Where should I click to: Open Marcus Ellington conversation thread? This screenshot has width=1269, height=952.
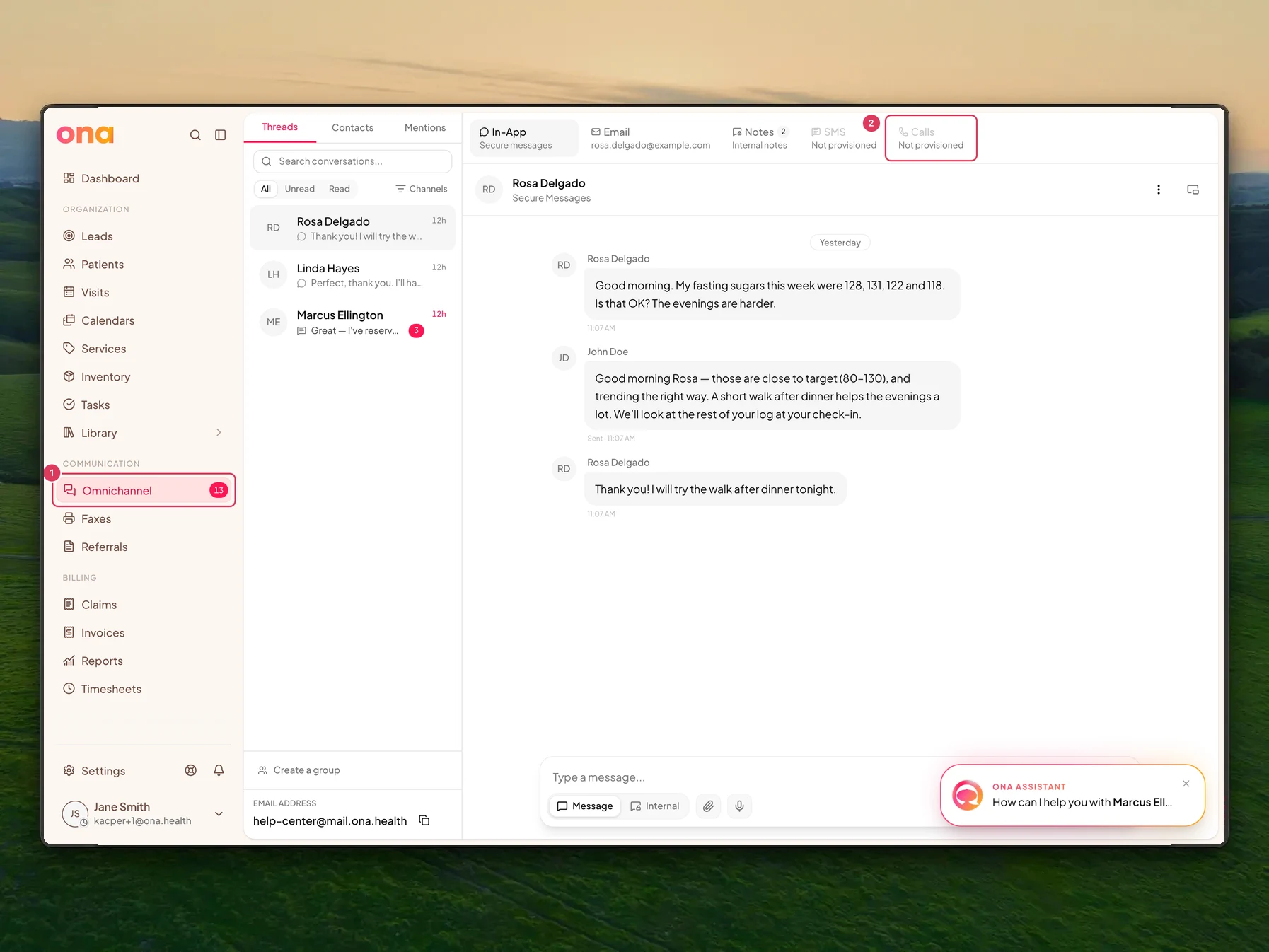click(x=353, y=322)
